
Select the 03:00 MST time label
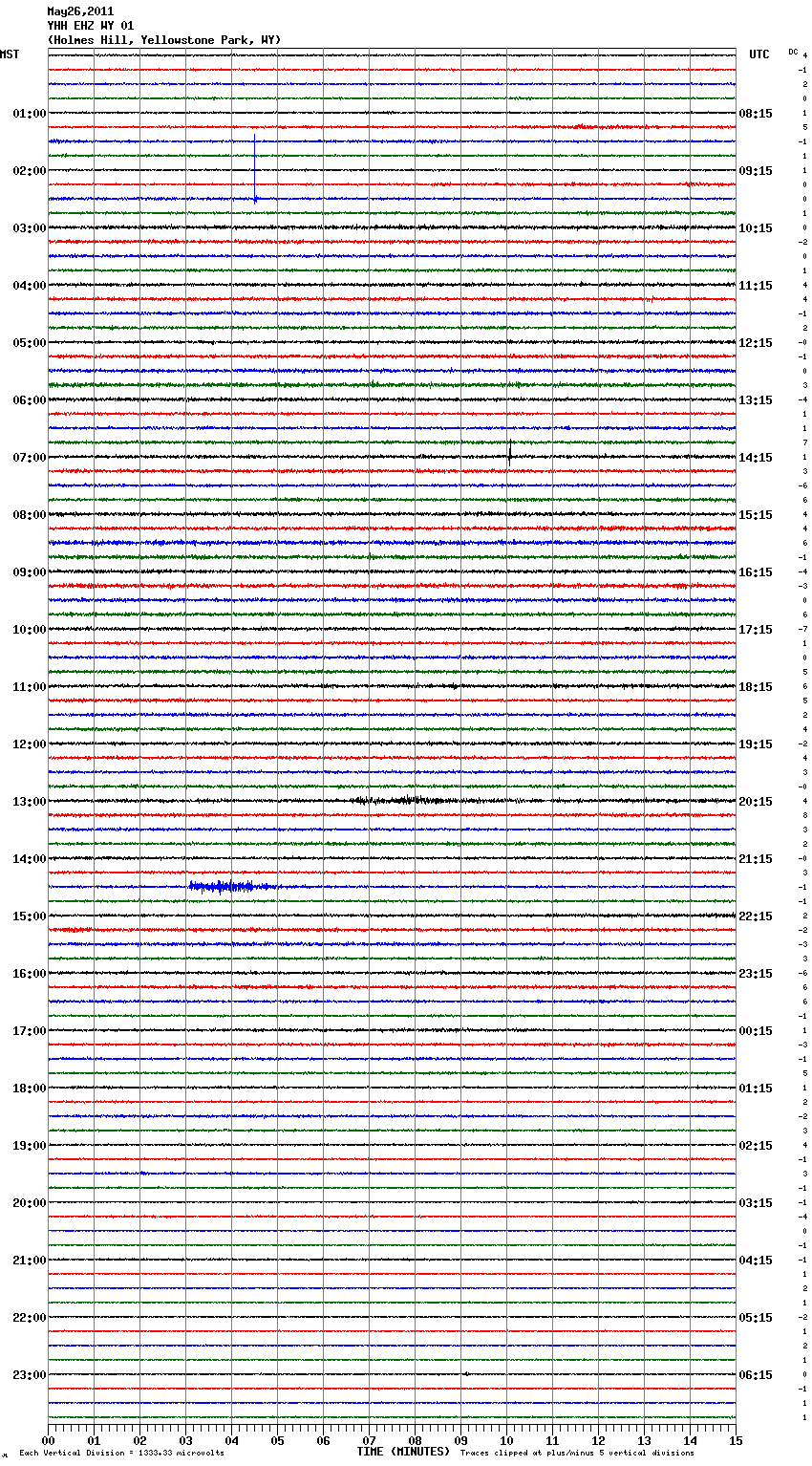30,228
